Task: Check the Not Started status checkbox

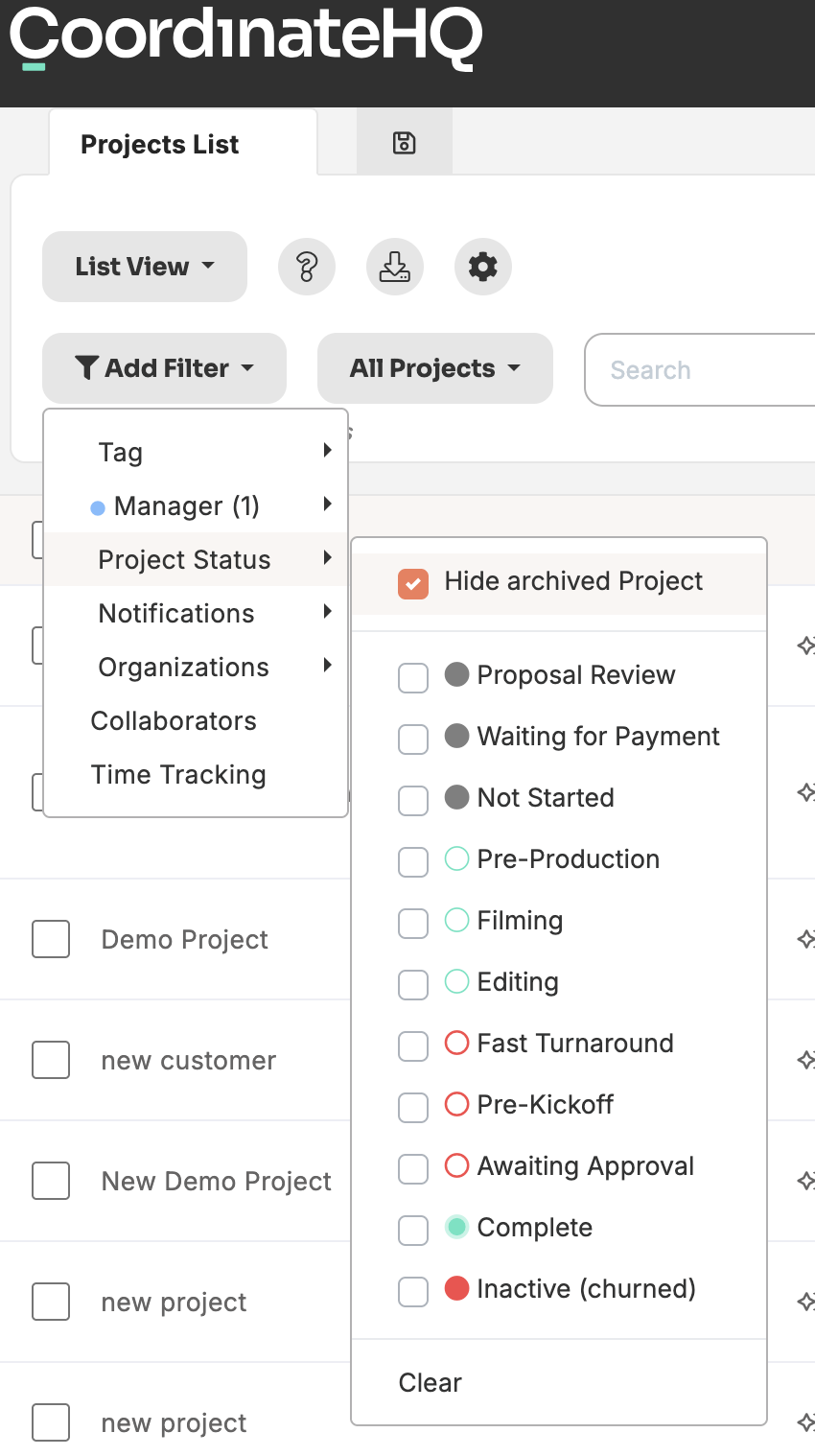Action: pos(413,800)
